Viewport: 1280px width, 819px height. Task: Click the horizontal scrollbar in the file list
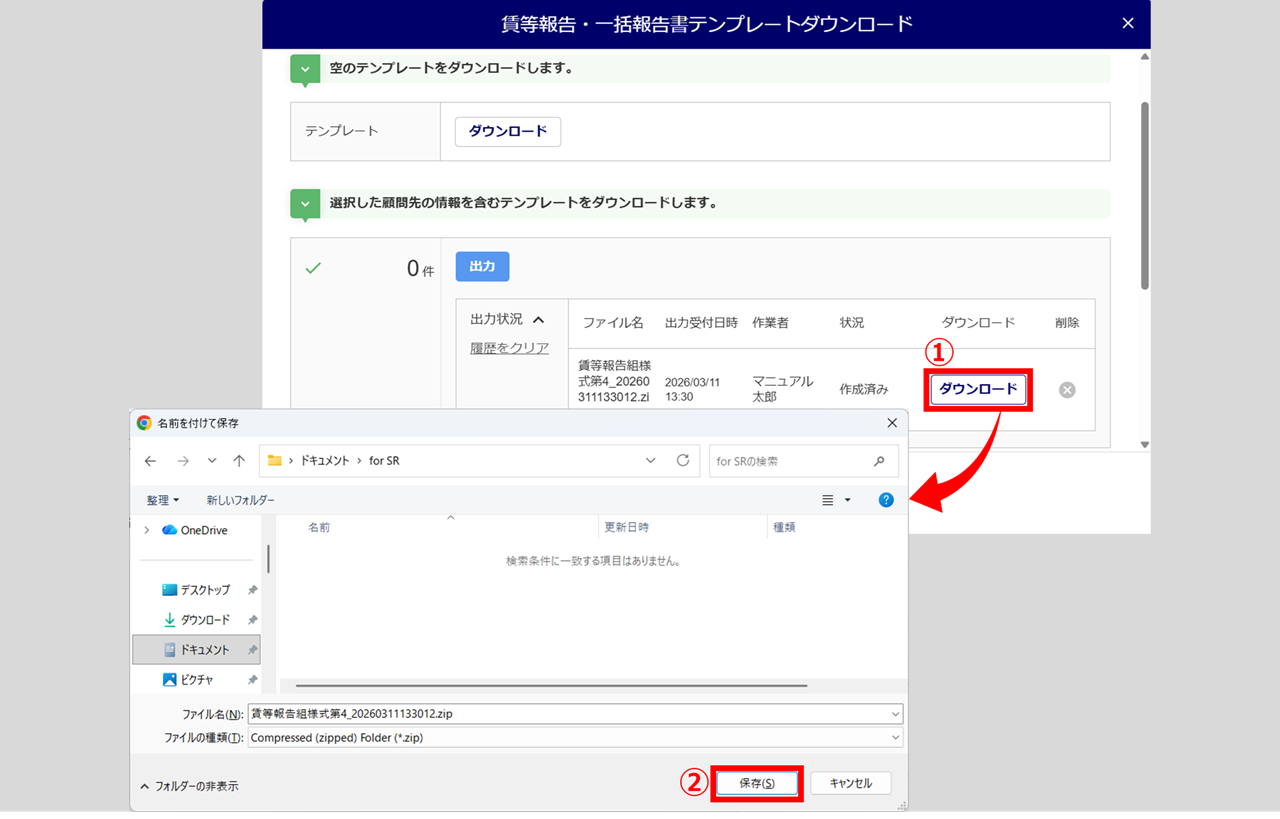click(x=551, y=686)
